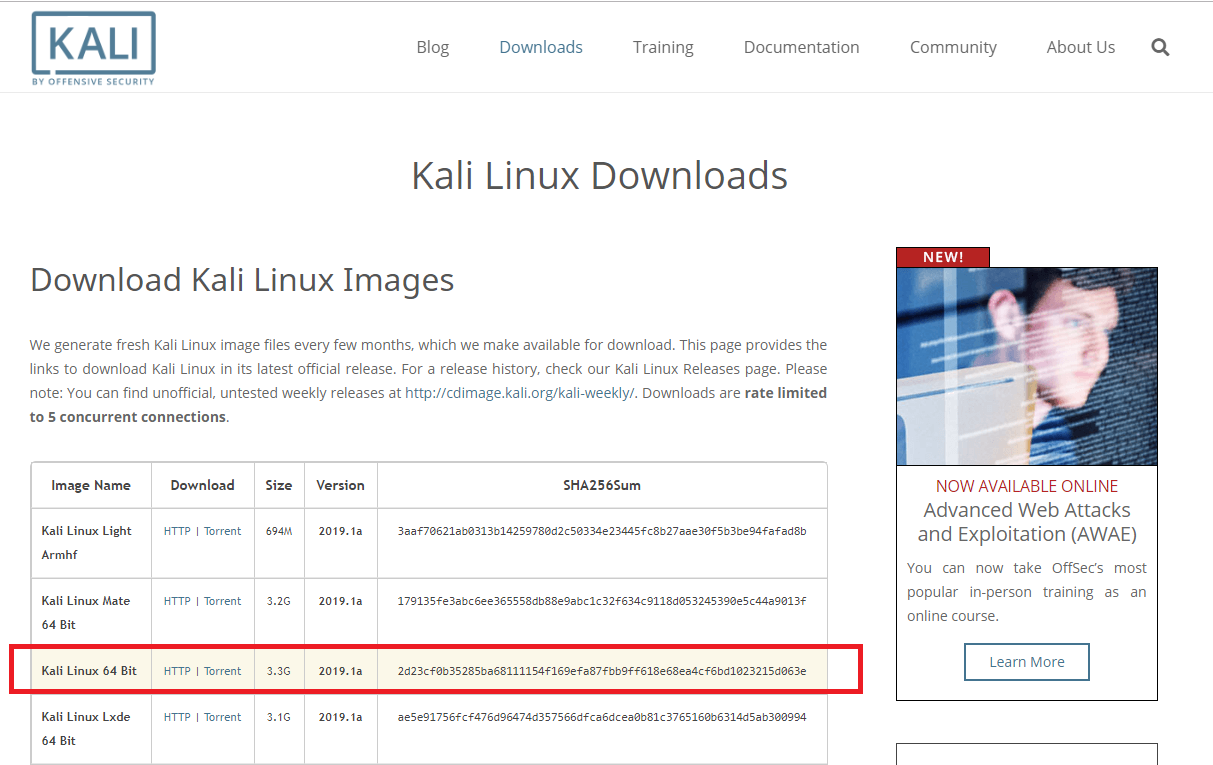Click the 'NOW AVAILABLE ONLINE' text
The image size is (1213, 765).
(1027, 486)
